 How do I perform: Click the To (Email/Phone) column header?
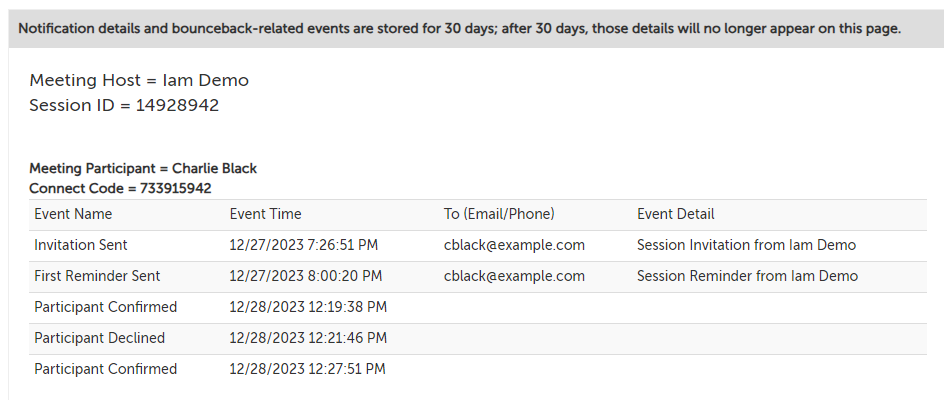pos(499,214)
